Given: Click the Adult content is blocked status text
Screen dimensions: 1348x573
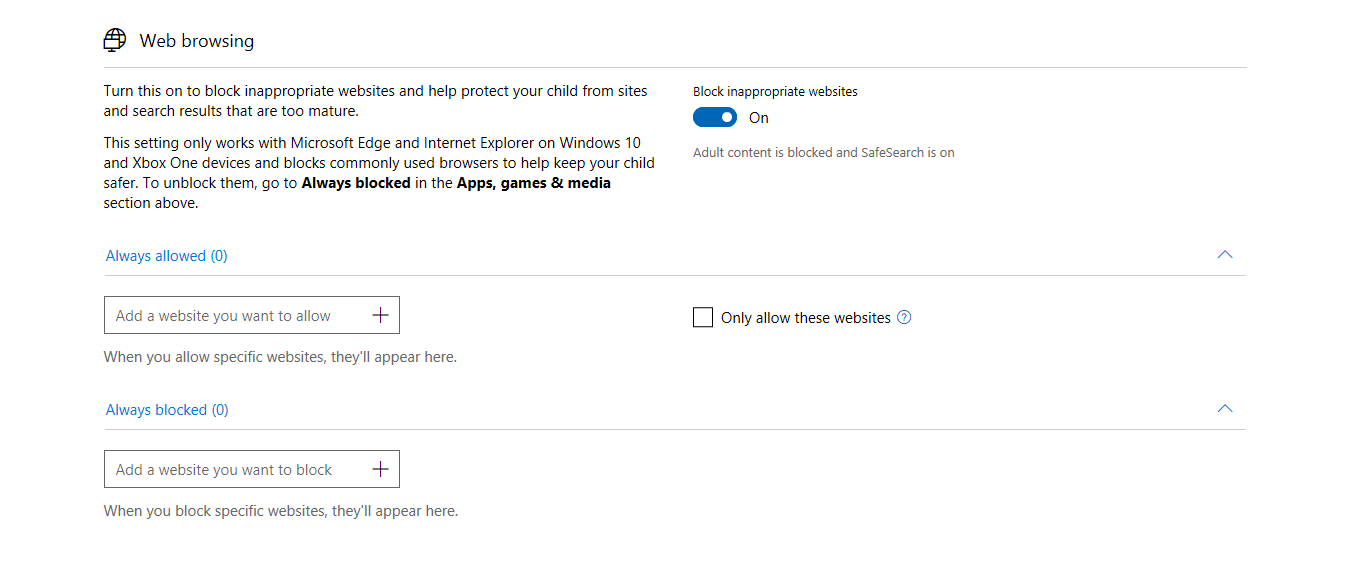Looking at the screenshot, I should [823, 153].
